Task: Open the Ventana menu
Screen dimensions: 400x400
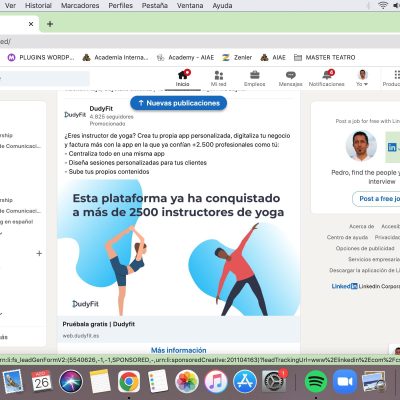Action: click(190, 6)
